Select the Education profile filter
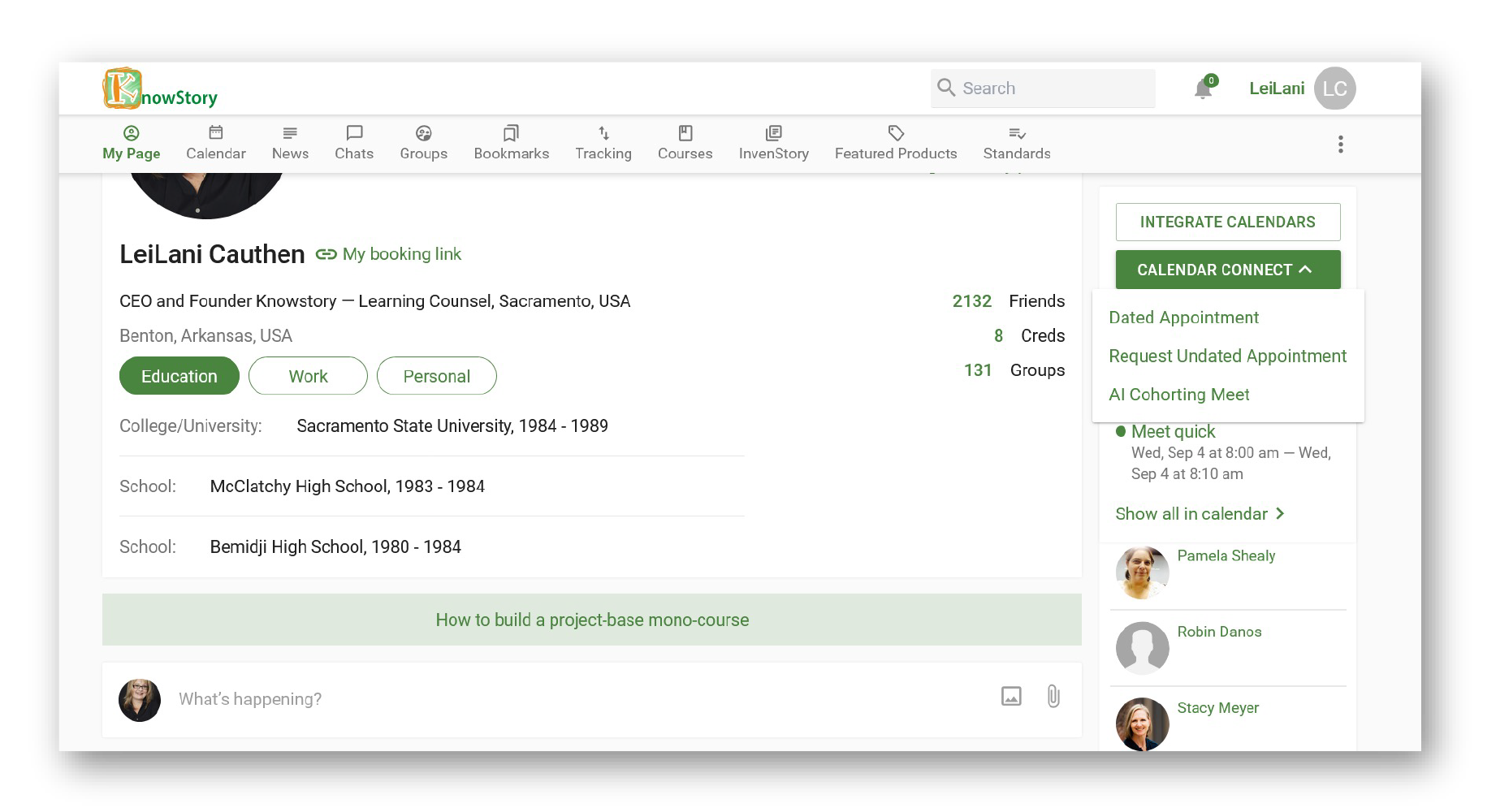This screenshot has height=812, width=1496. pos(179,376)
